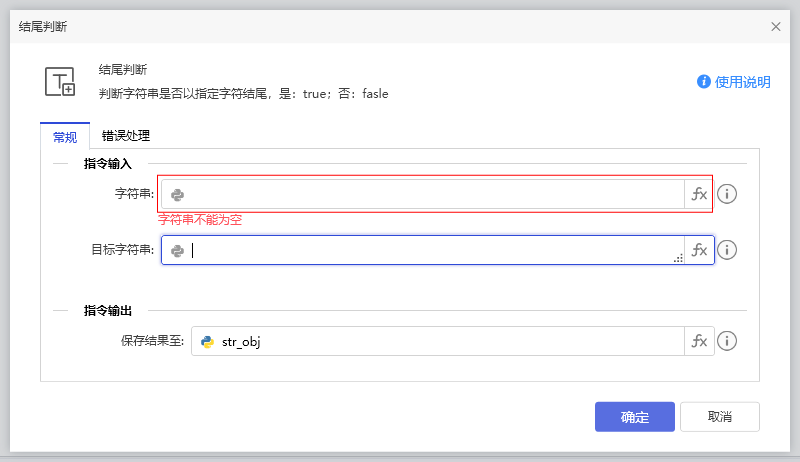Image resolution: width=800 pixels, height=462 pixels.
Task: Click Python icon in 目标字符串 input
Action: 177,251
